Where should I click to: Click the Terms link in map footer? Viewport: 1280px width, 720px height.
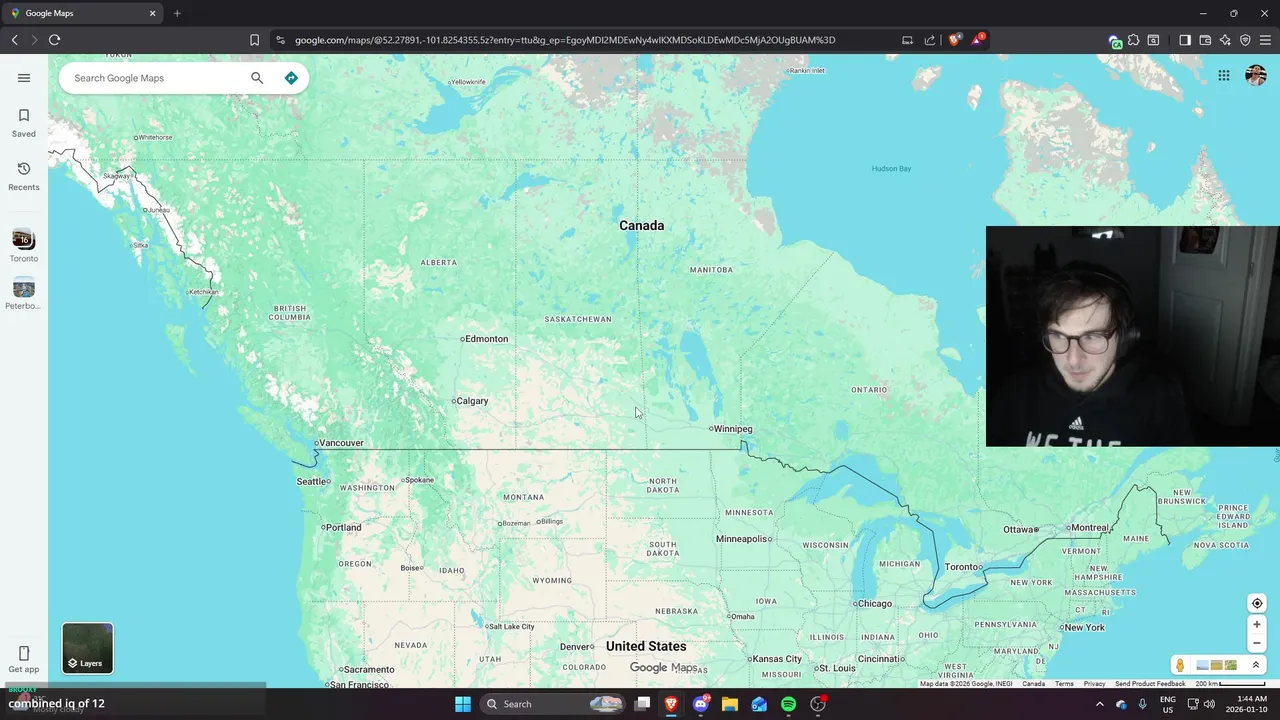point(1064,684)
